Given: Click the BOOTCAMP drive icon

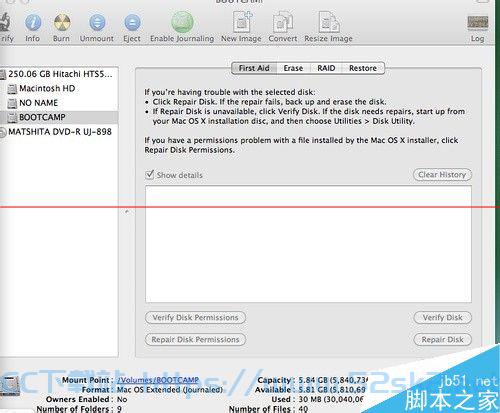Looking at the screenshot, I should [x=12, y=117].
